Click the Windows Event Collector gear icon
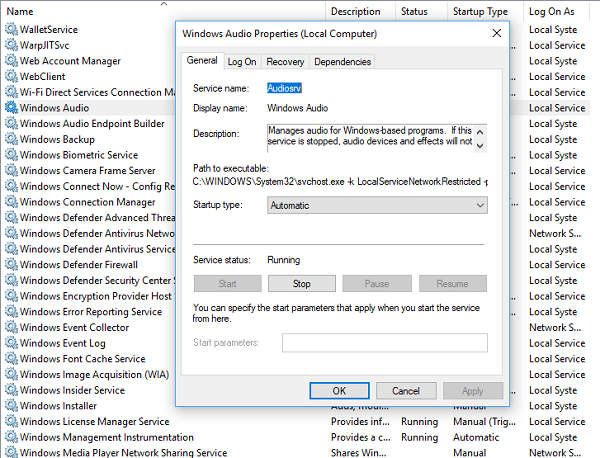600x458 pixels. click(11, 328)
